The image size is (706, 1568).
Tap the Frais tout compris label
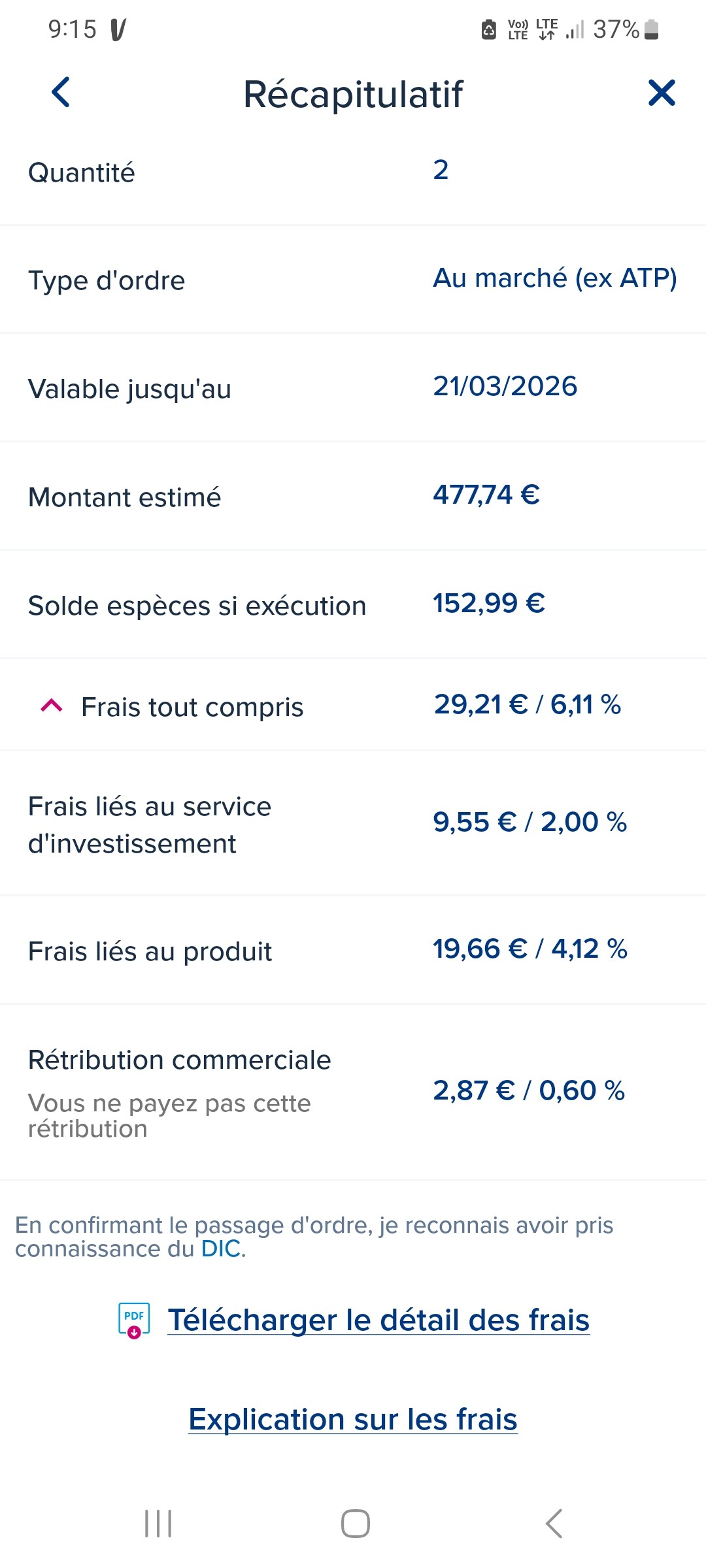pos(192,707)
